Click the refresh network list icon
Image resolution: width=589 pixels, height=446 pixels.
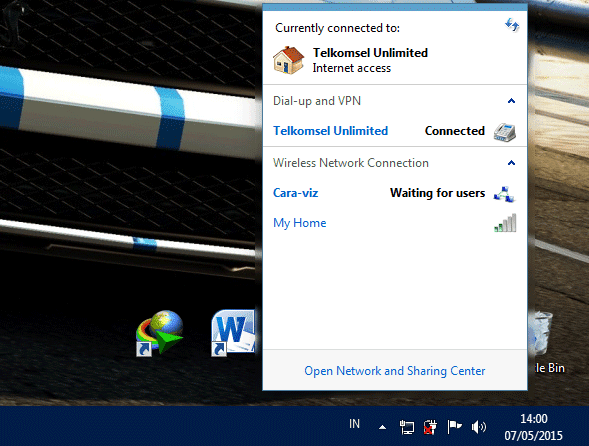point(512,25)
